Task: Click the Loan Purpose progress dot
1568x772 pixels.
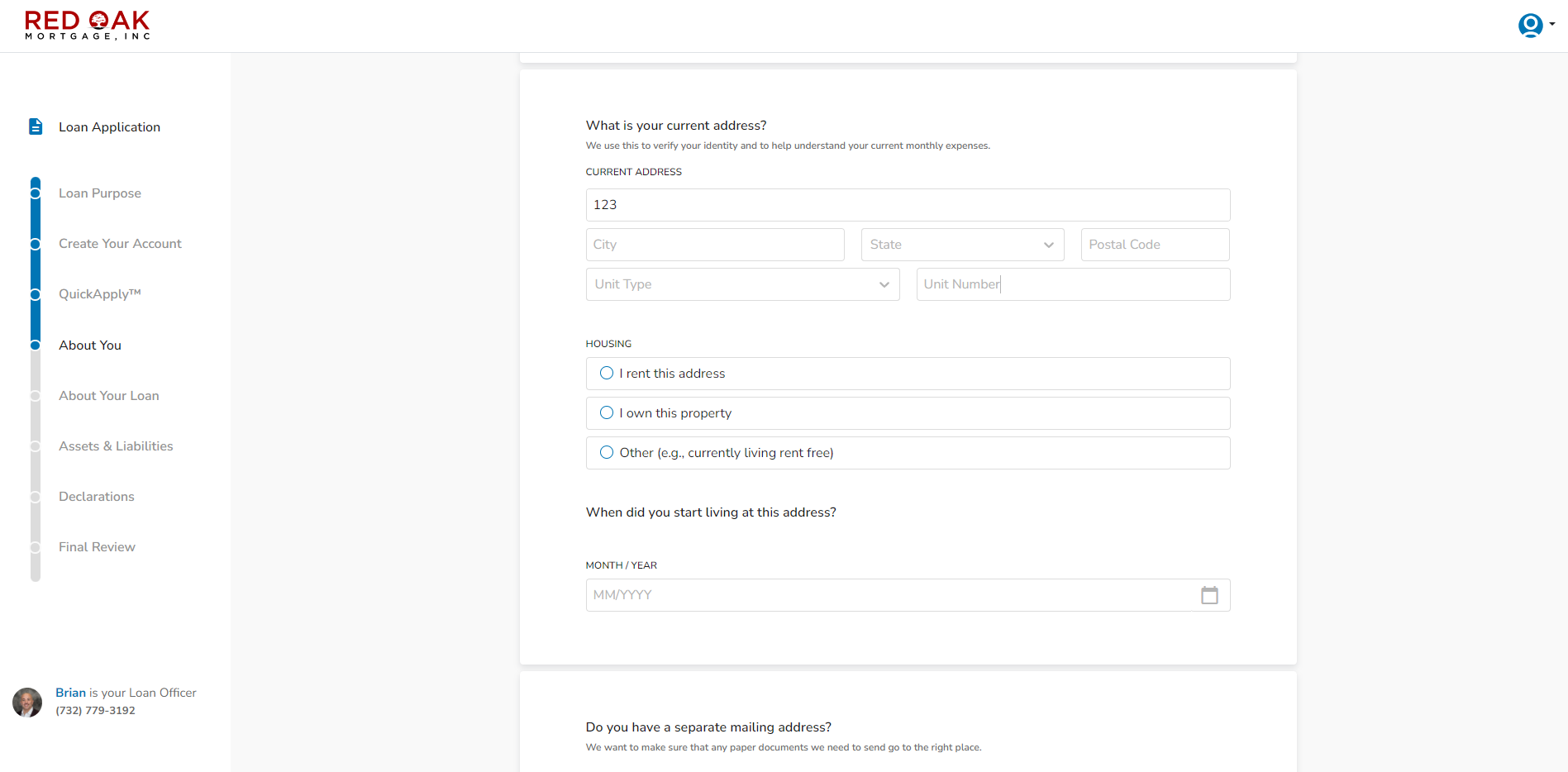Action: (36, 193)
